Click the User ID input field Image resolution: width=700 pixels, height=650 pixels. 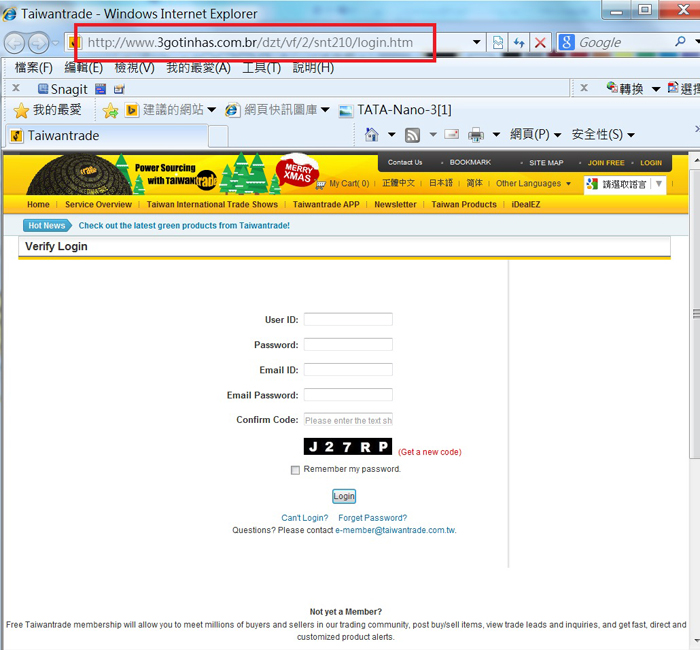[348, 320]
